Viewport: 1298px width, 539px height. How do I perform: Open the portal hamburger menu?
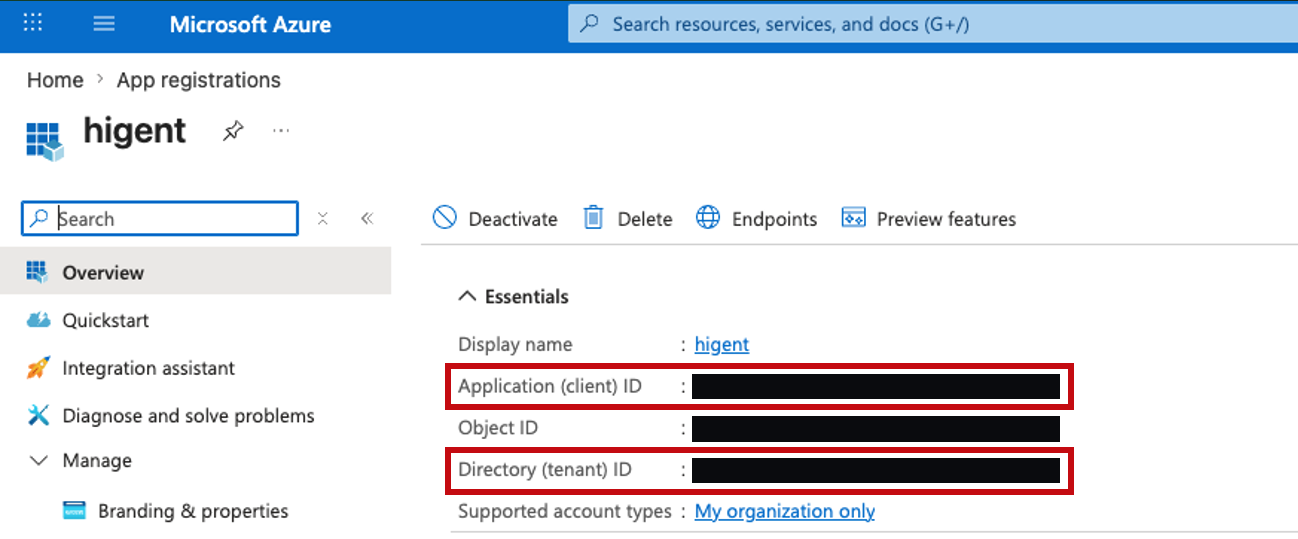(x=104, y=23)
